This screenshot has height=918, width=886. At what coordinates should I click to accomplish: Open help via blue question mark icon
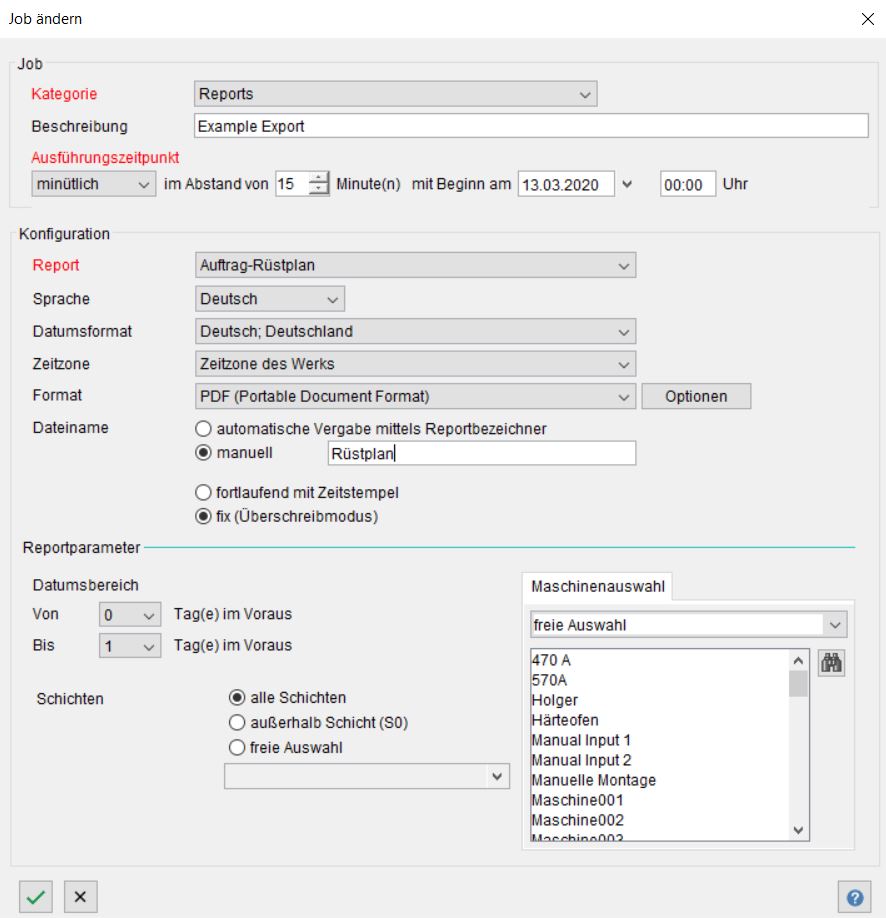tap(854, 897)
